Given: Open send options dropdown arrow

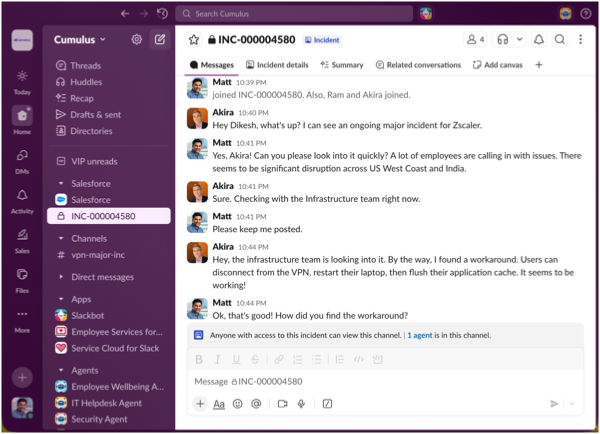Looking at the screenshot, I should click(x=572, y=404).
